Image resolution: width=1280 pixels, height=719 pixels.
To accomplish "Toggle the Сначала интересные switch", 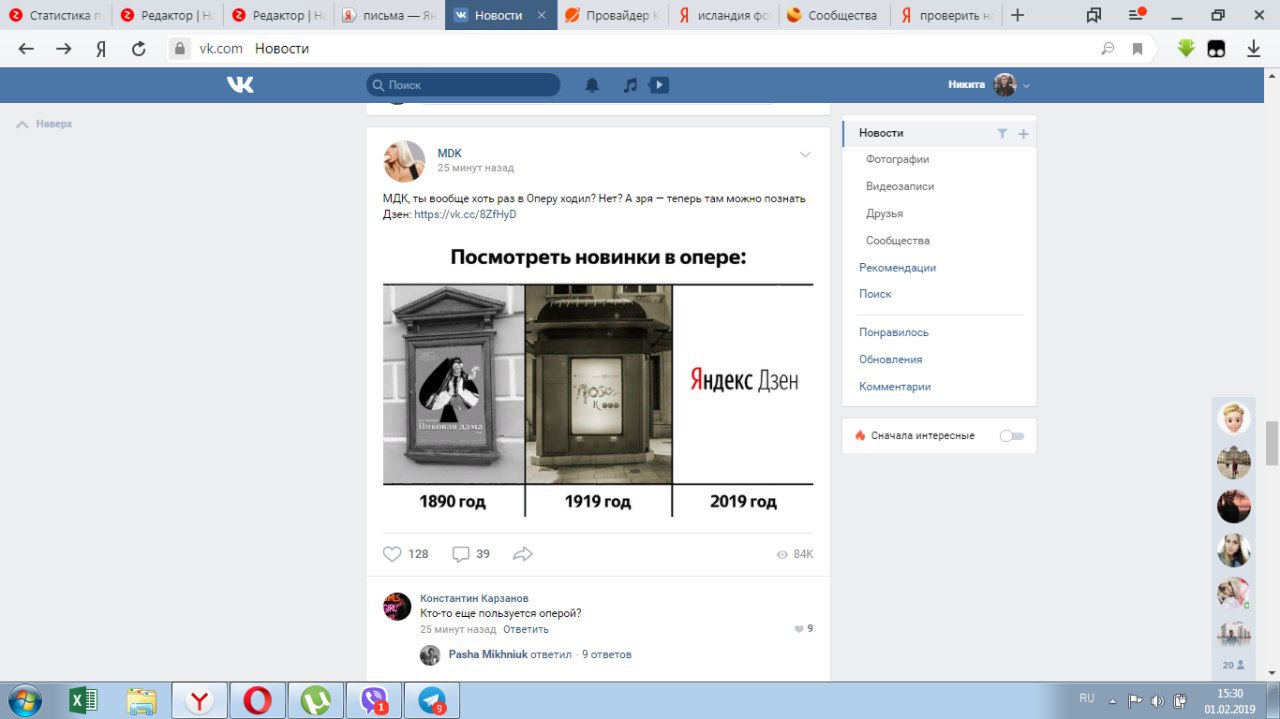I will [x=1012, y=436].
